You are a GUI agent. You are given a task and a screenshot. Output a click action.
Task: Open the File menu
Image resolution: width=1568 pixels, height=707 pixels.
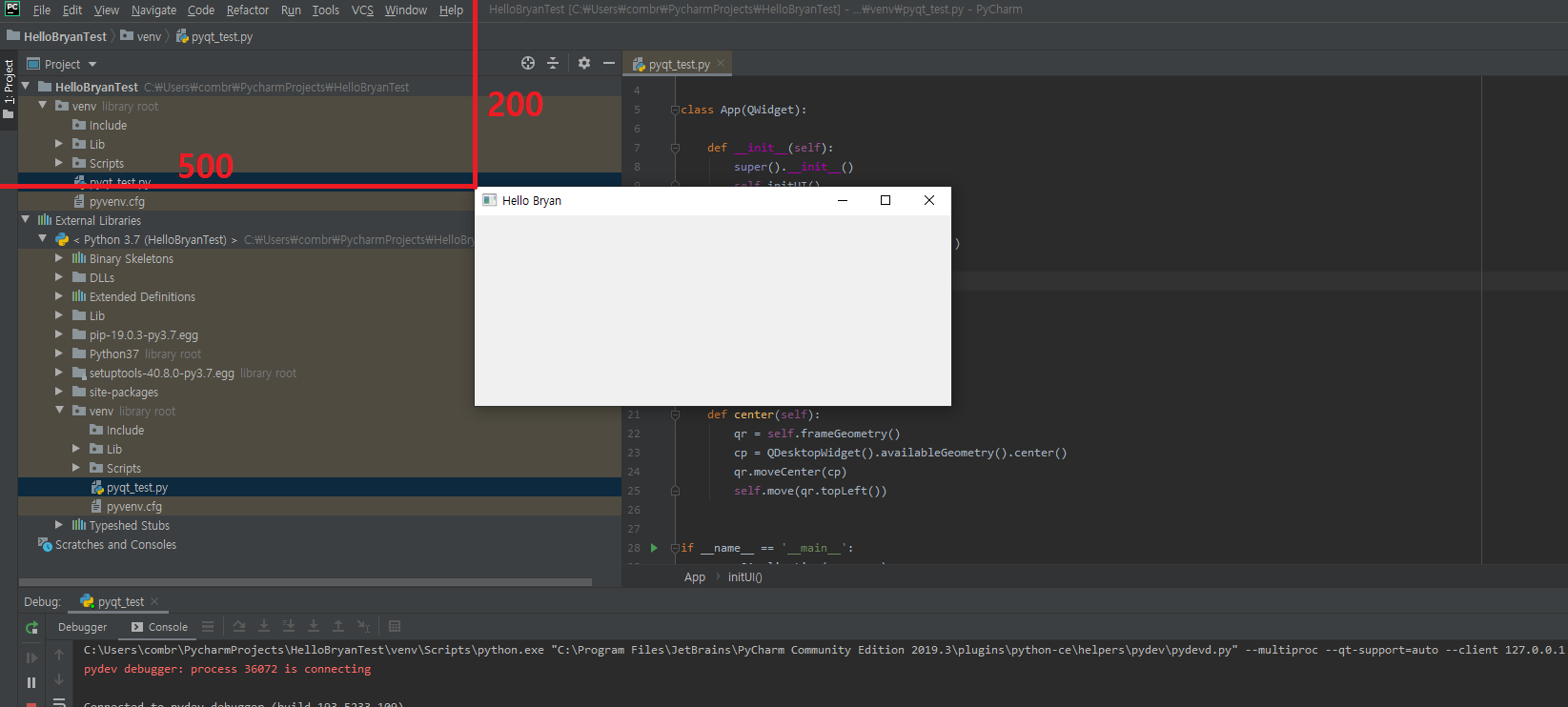42,10
